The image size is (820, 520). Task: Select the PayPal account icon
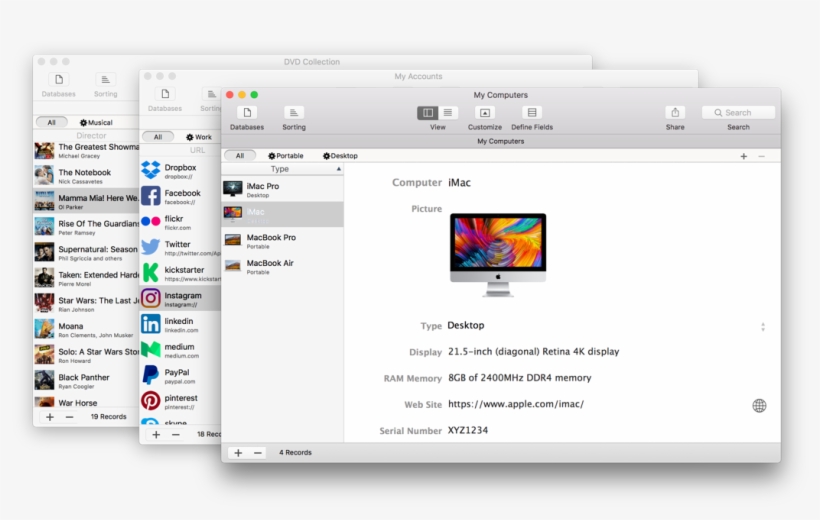click(151, 375)
